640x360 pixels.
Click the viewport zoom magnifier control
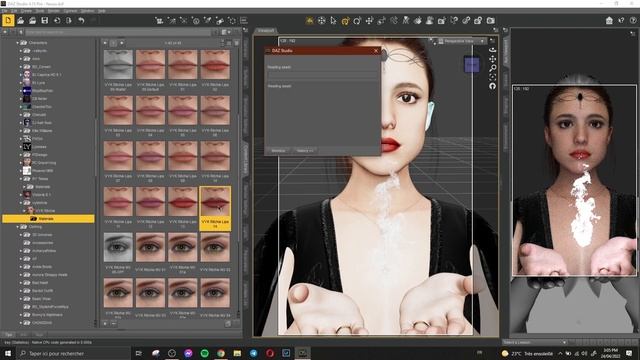[x=493, y=68]
